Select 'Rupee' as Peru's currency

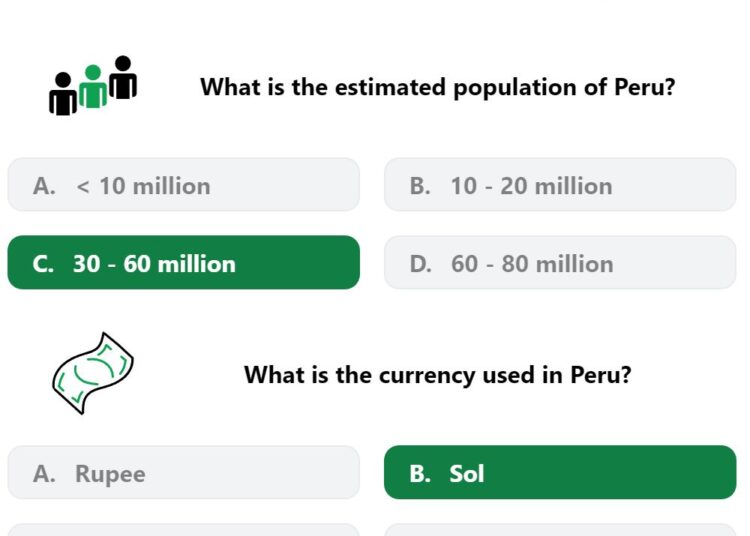tap(184, 473)
